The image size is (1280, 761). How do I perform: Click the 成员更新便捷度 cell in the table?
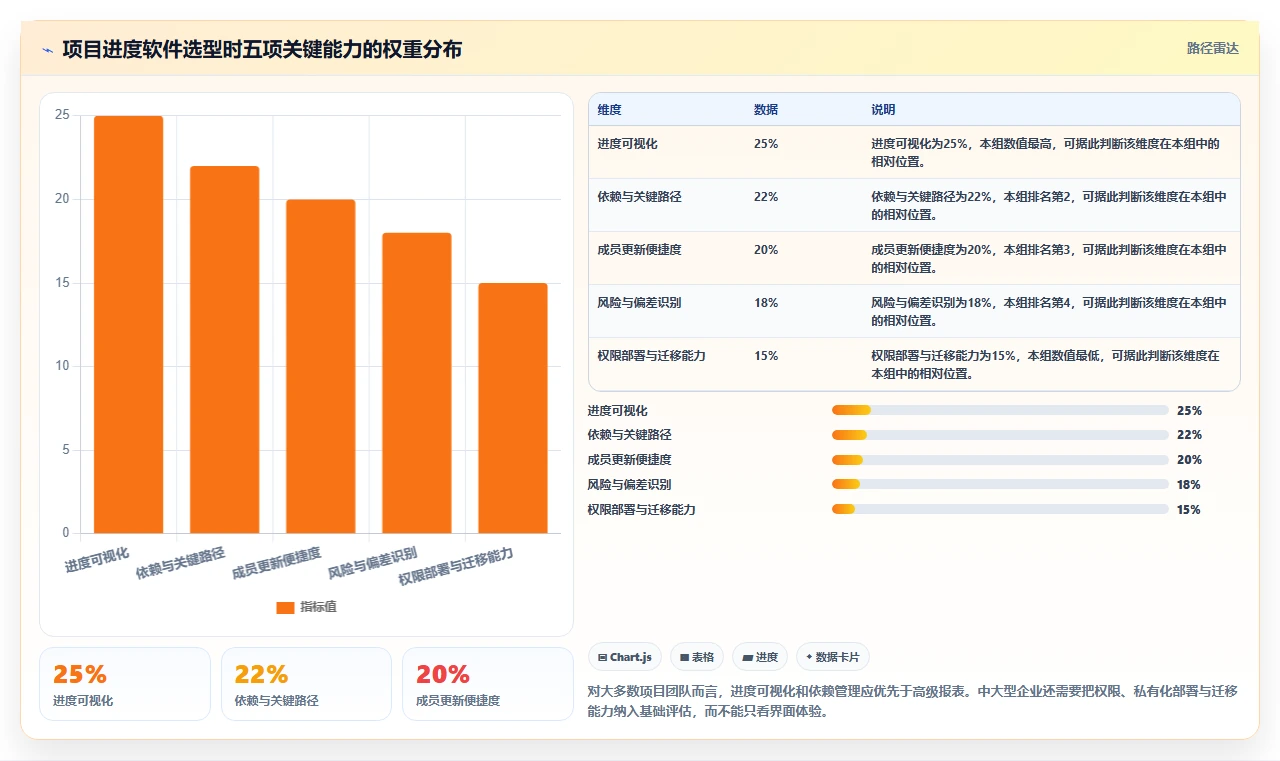tap(639, 250)
